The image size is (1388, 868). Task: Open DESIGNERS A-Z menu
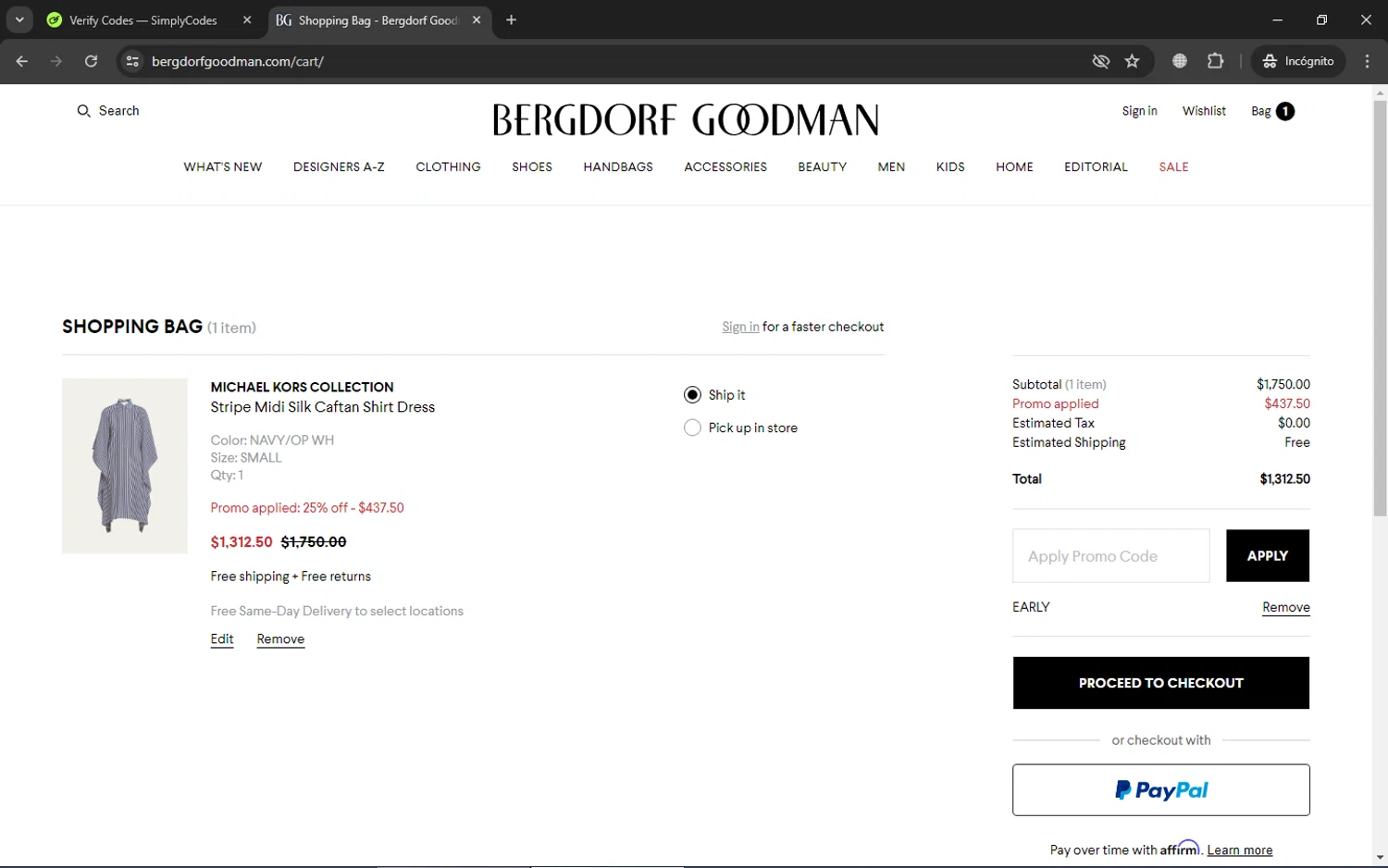(x=339, y=167)
